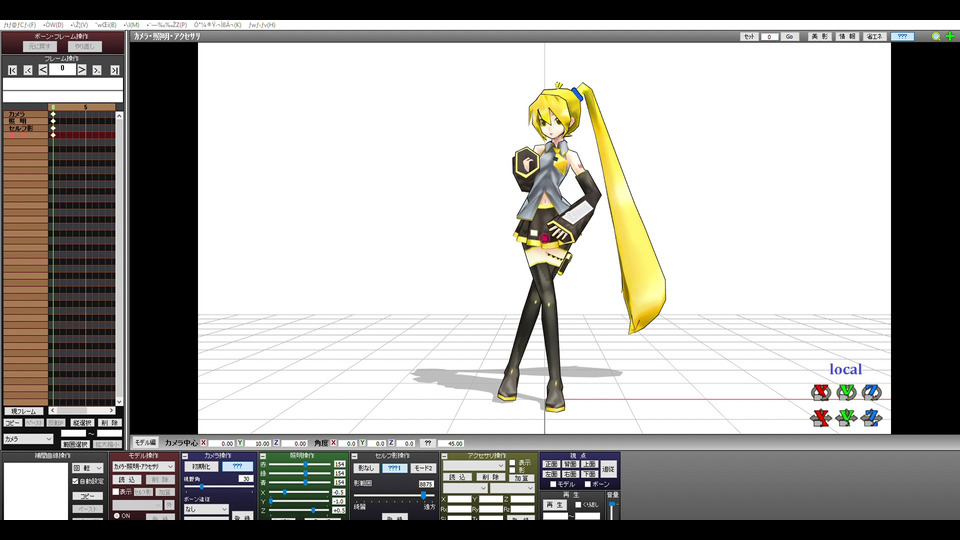This screenshot has width=960, height=540.
Task: Click the モード2 shadow mode button
Action: tap(423, 468)
